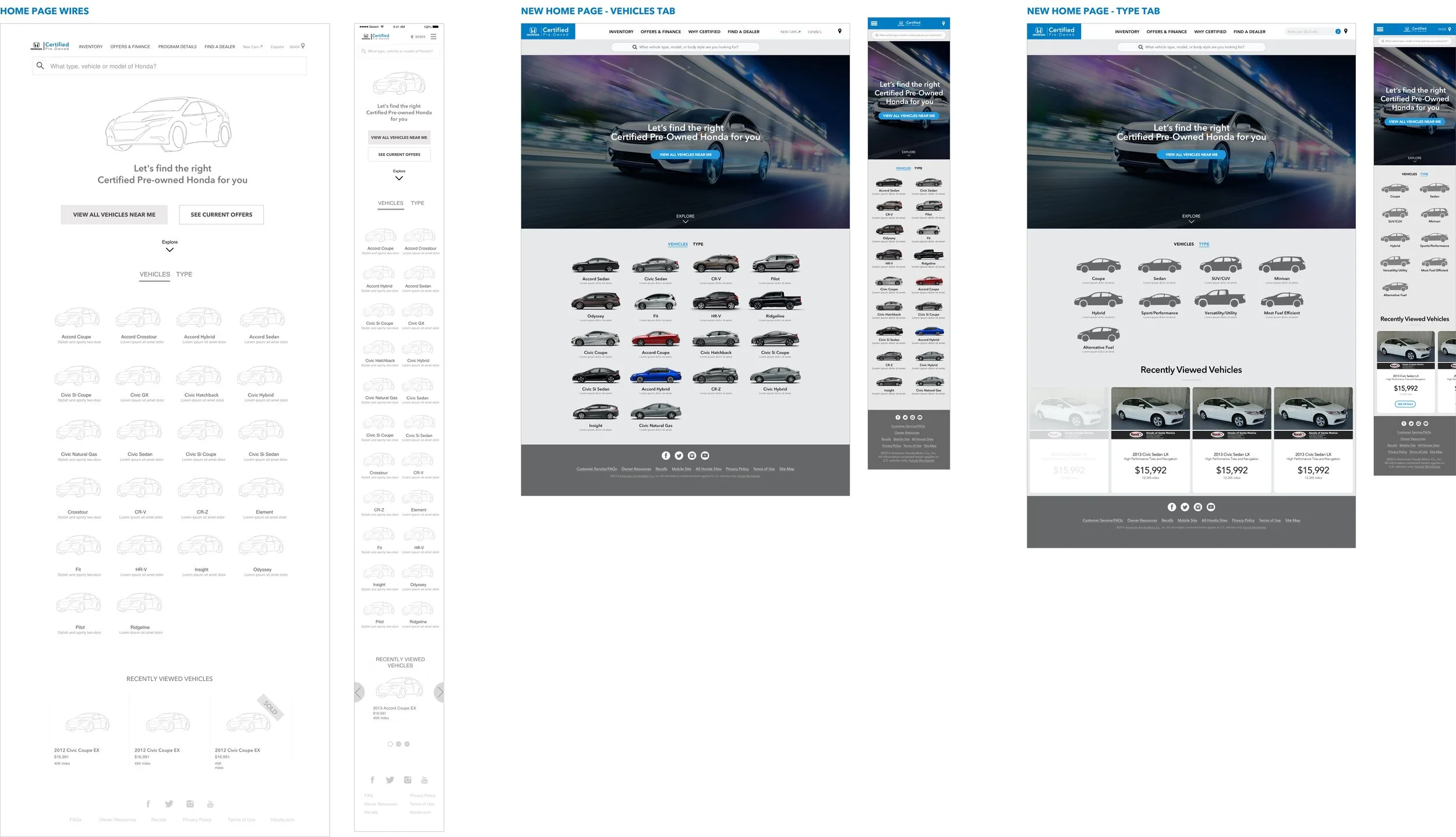
Task: Click the Twitter icon in the footer
Action: pyautogui.click(x=169, y=803)
